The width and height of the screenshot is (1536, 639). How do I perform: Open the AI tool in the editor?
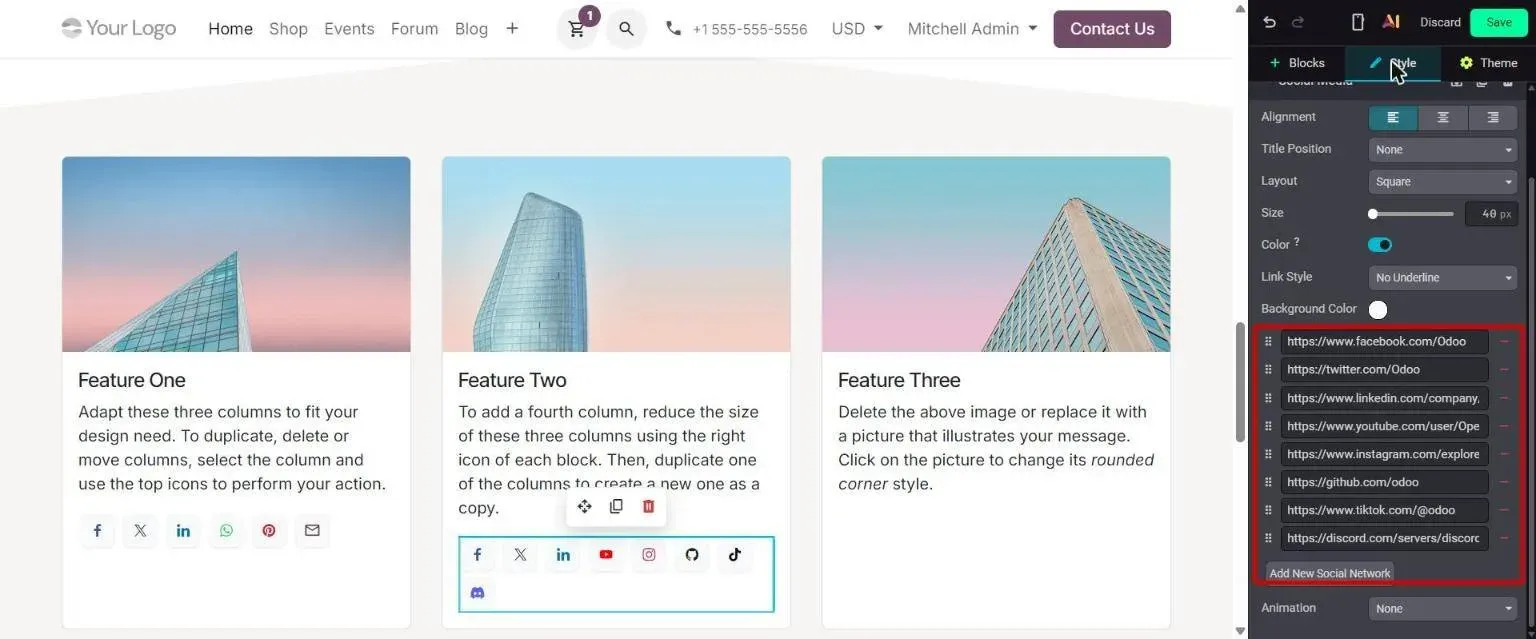1390,22
